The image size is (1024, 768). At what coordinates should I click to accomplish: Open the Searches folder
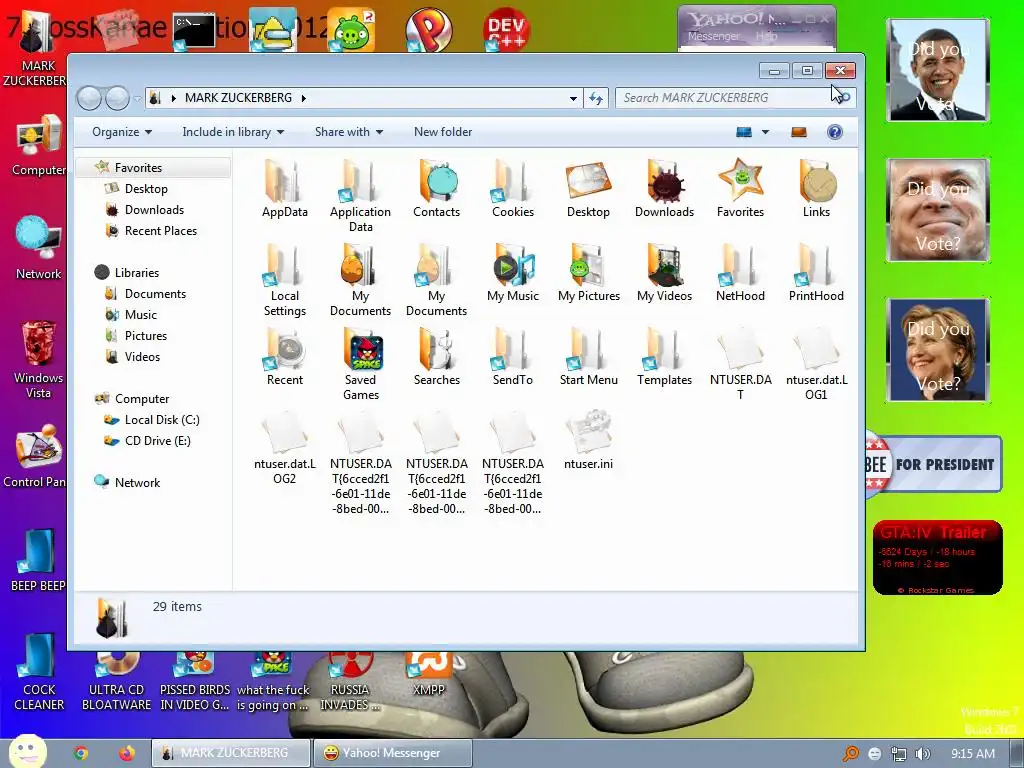coord(436,357)
